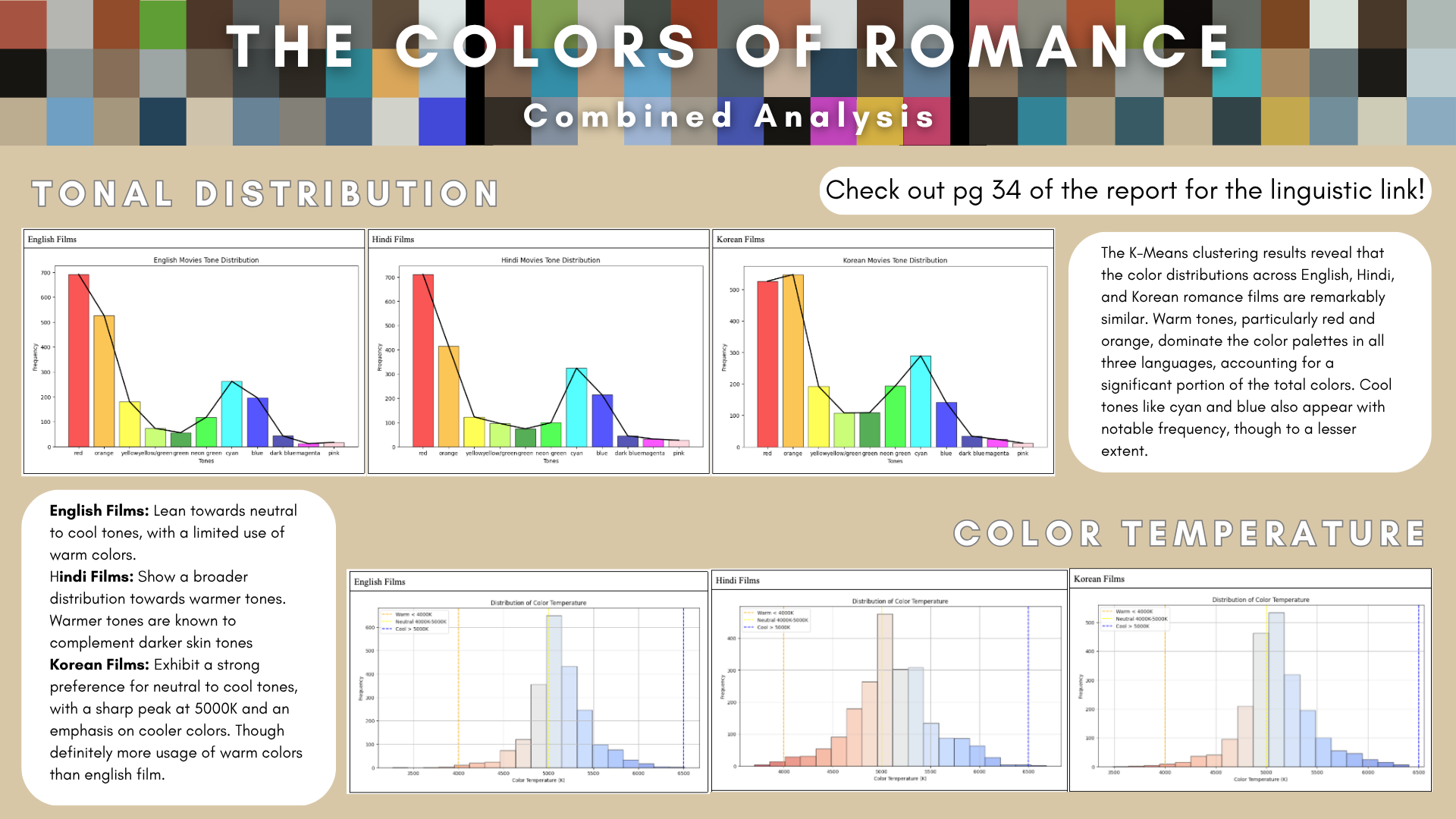Click the "English Films" header above temperature histogram
1456x819 pixels.
[x=379, y=582]
